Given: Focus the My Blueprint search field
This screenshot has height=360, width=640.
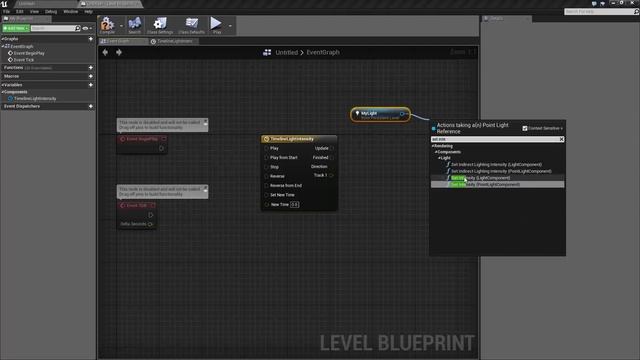Looking at the screenshot, I should [53, 28].
